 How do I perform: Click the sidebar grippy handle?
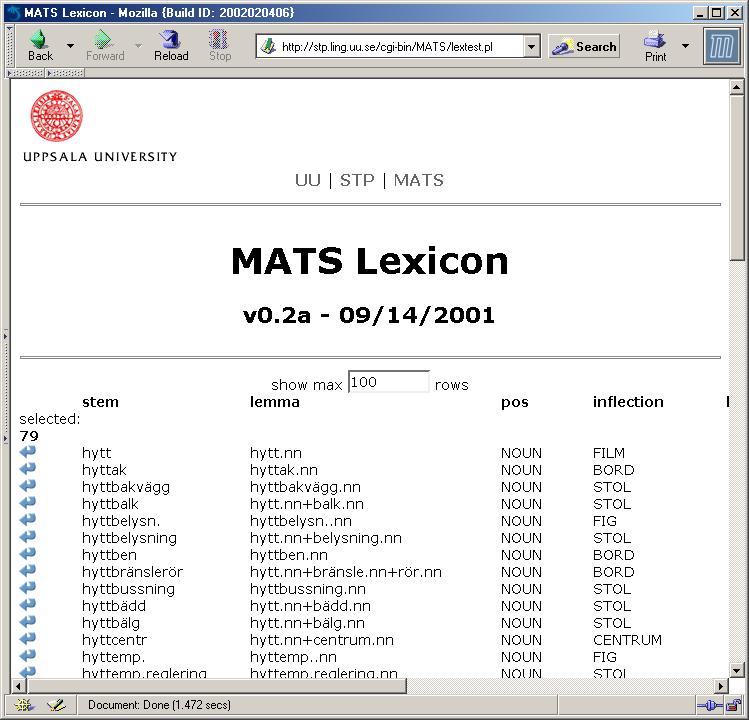tap(5, 386)
